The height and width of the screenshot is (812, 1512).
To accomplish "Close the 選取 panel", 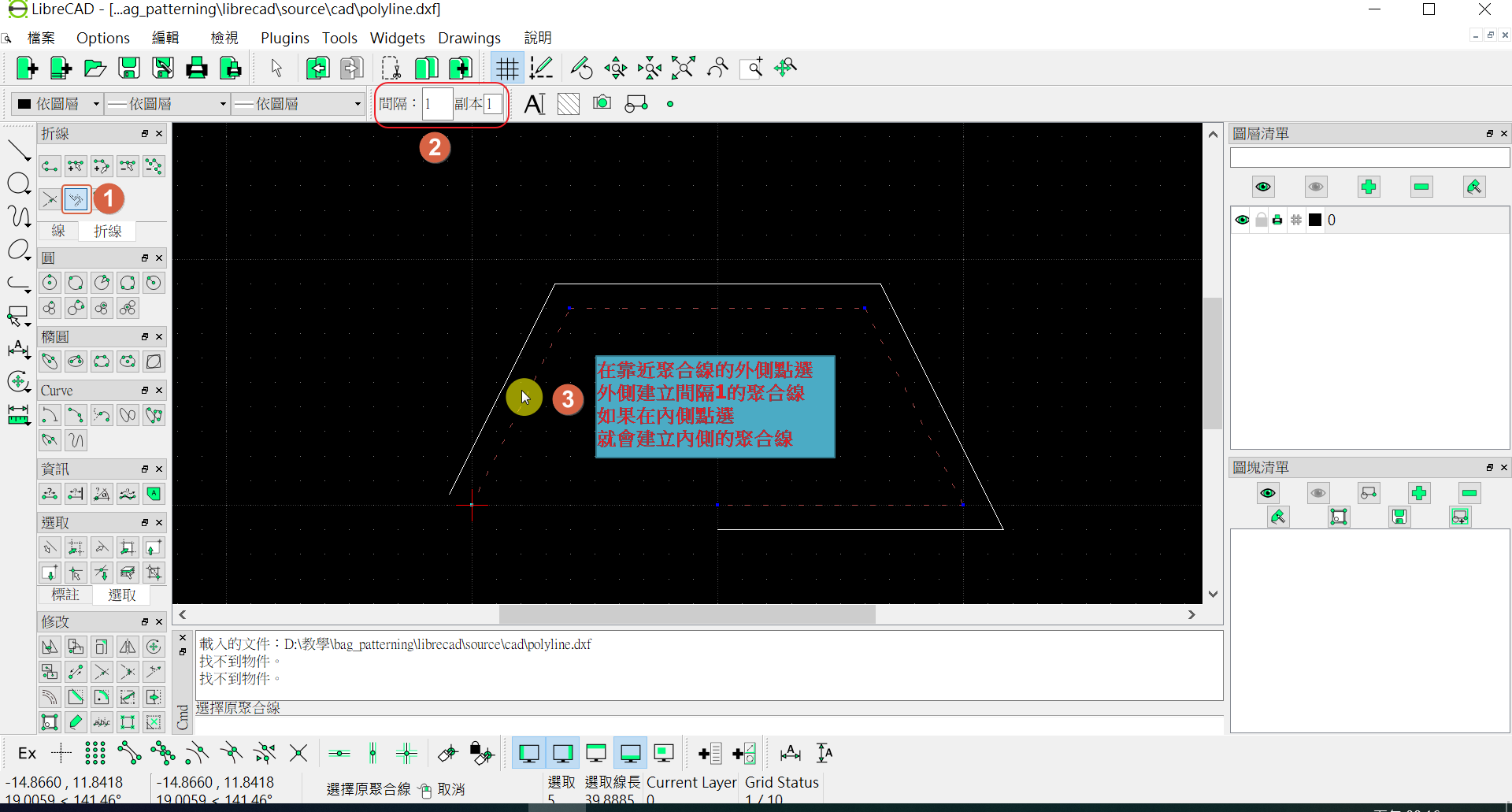I will coord(159,523).
